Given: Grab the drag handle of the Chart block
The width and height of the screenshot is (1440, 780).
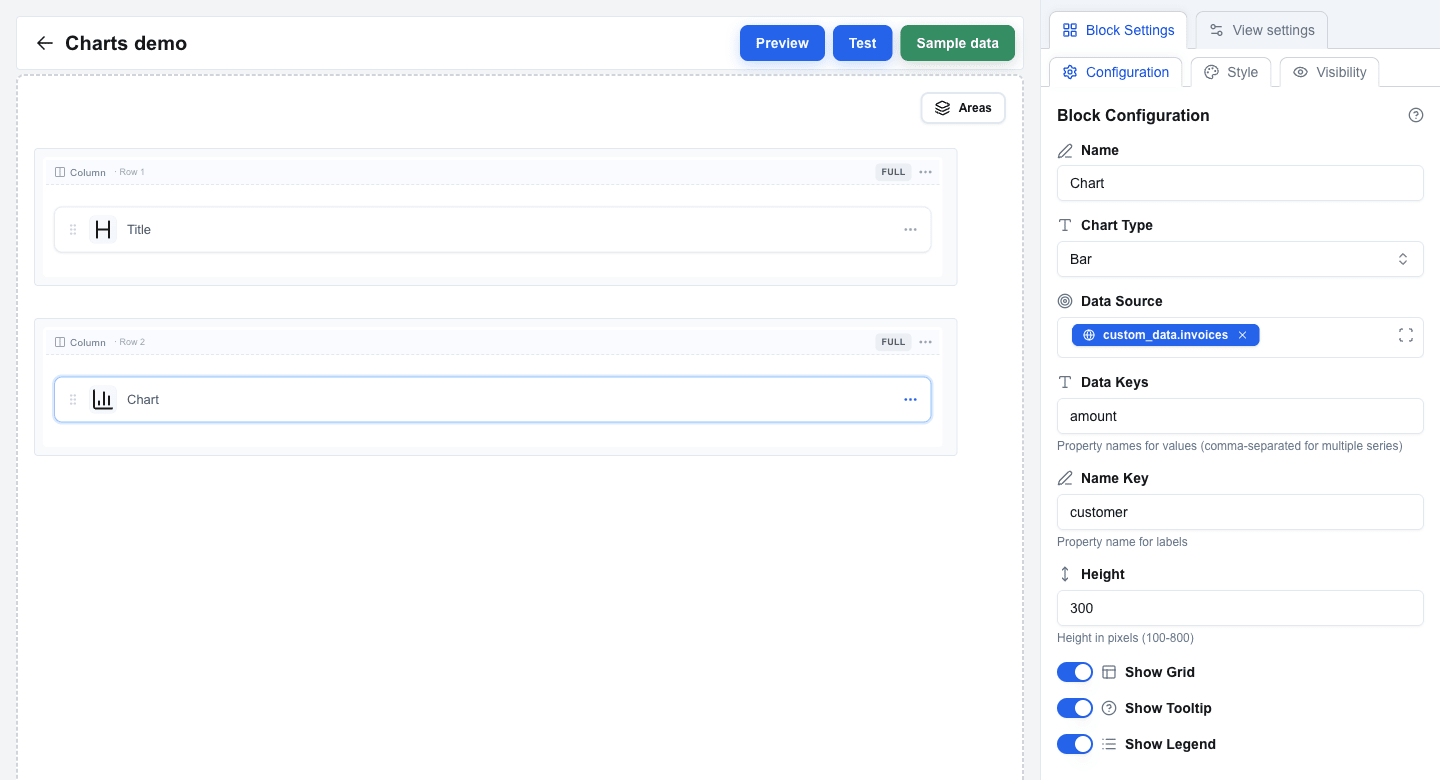Looking at the screenshot, I should [x=73, y=400].
